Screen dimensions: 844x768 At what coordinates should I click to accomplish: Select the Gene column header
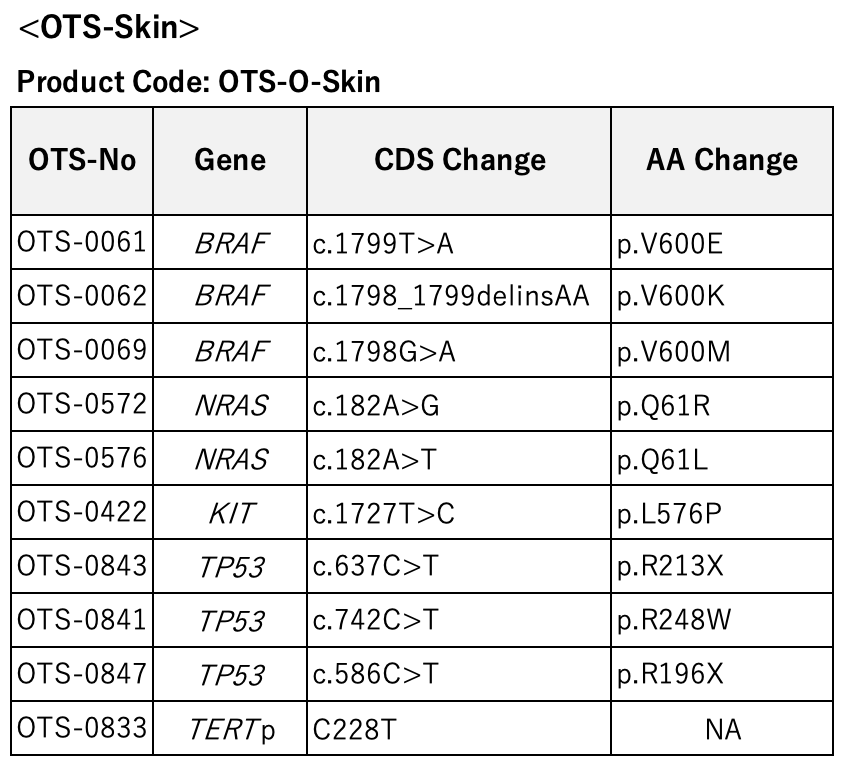click(230, 161)
